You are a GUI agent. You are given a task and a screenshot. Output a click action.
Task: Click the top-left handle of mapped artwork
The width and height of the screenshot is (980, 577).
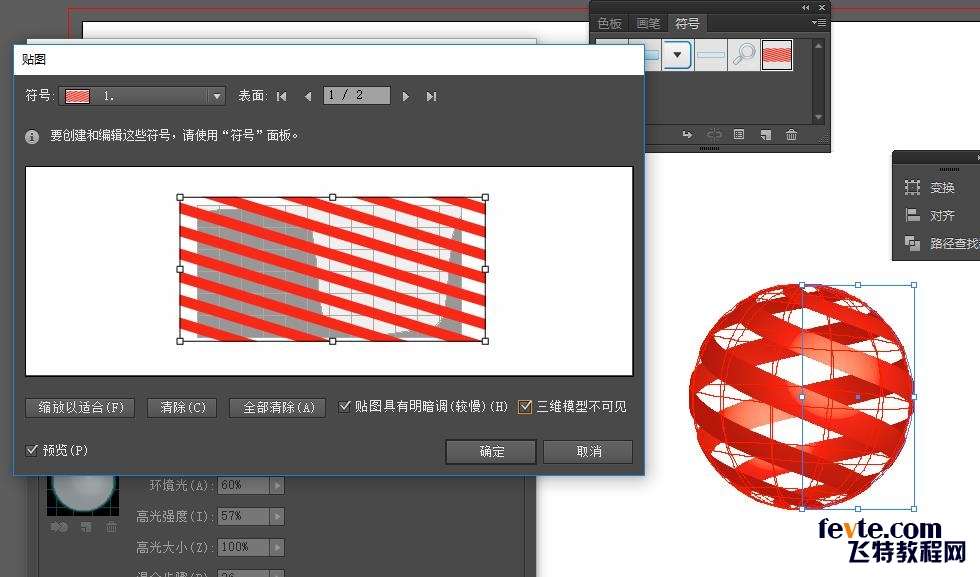180,198
